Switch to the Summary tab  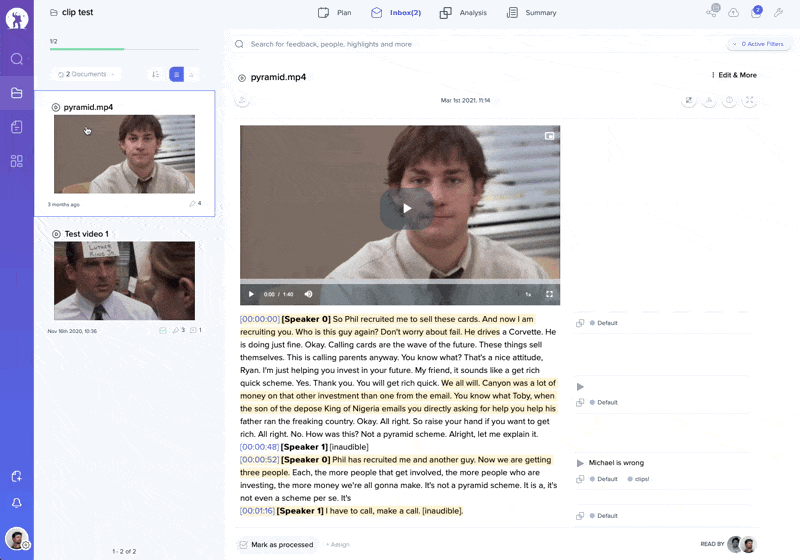[531, 13]
